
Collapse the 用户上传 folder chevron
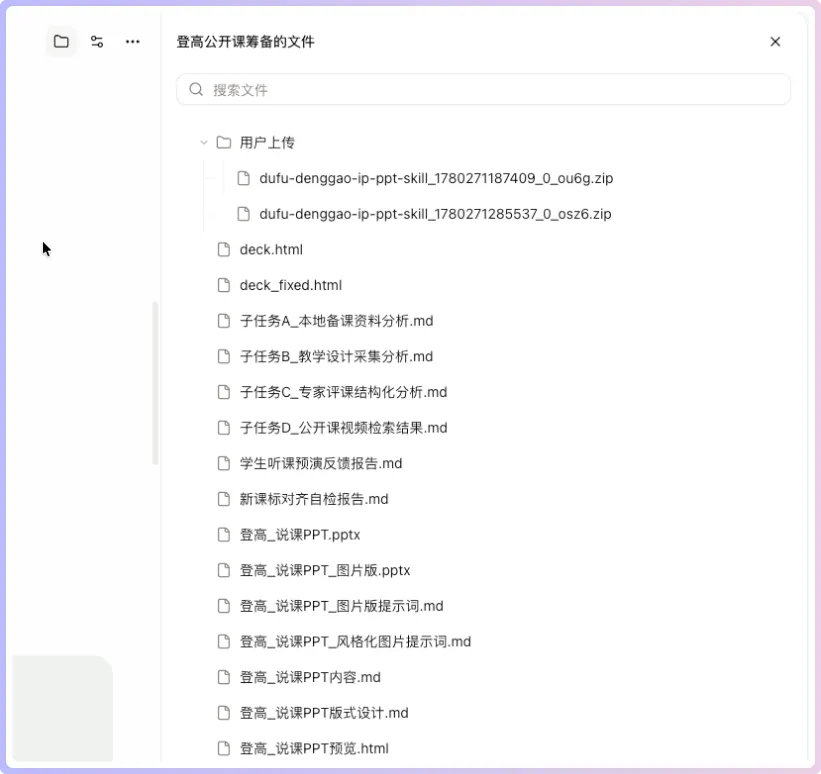(x=204, y=142)
